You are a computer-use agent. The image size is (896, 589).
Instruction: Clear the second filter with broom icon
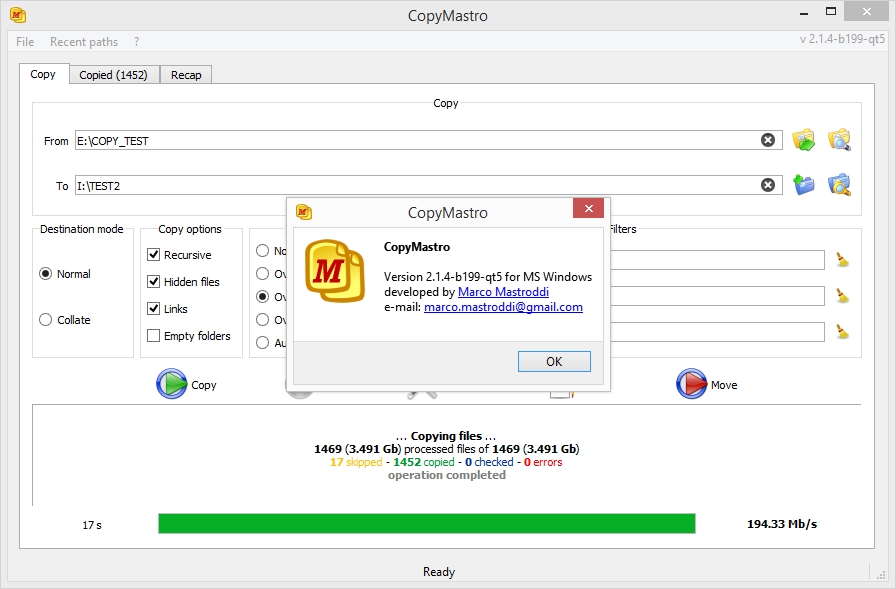click(x=842, y=296)
